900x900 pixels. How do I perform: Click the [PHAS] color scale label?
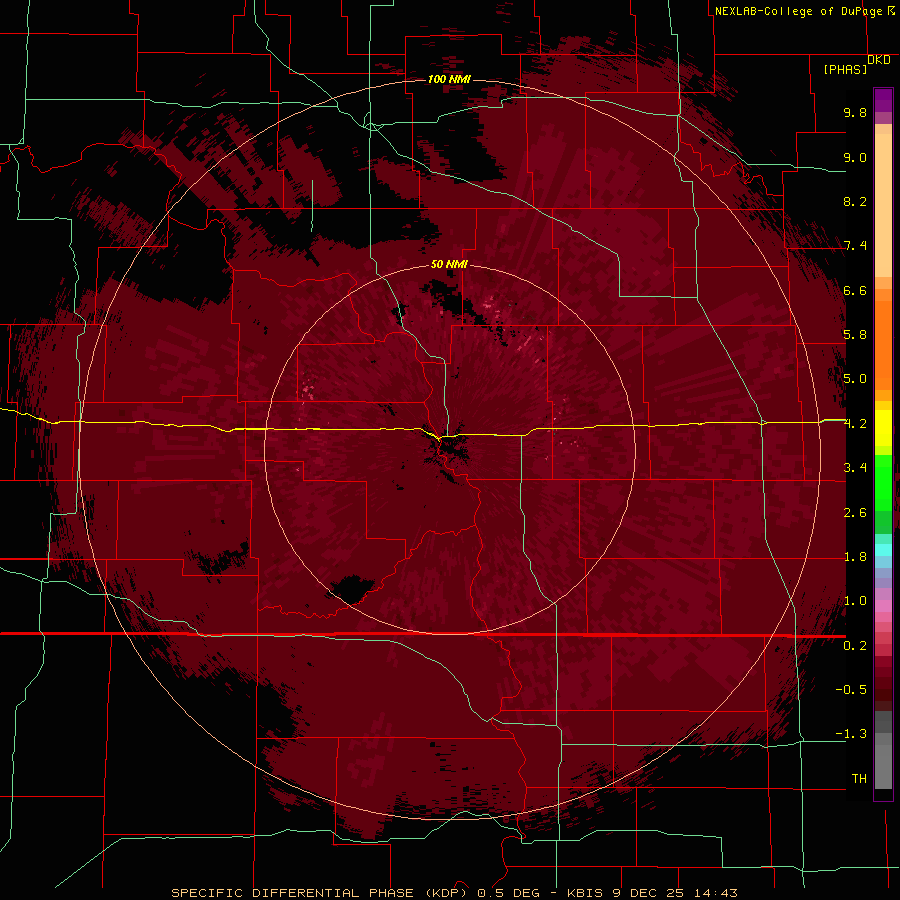click(845, 69)
